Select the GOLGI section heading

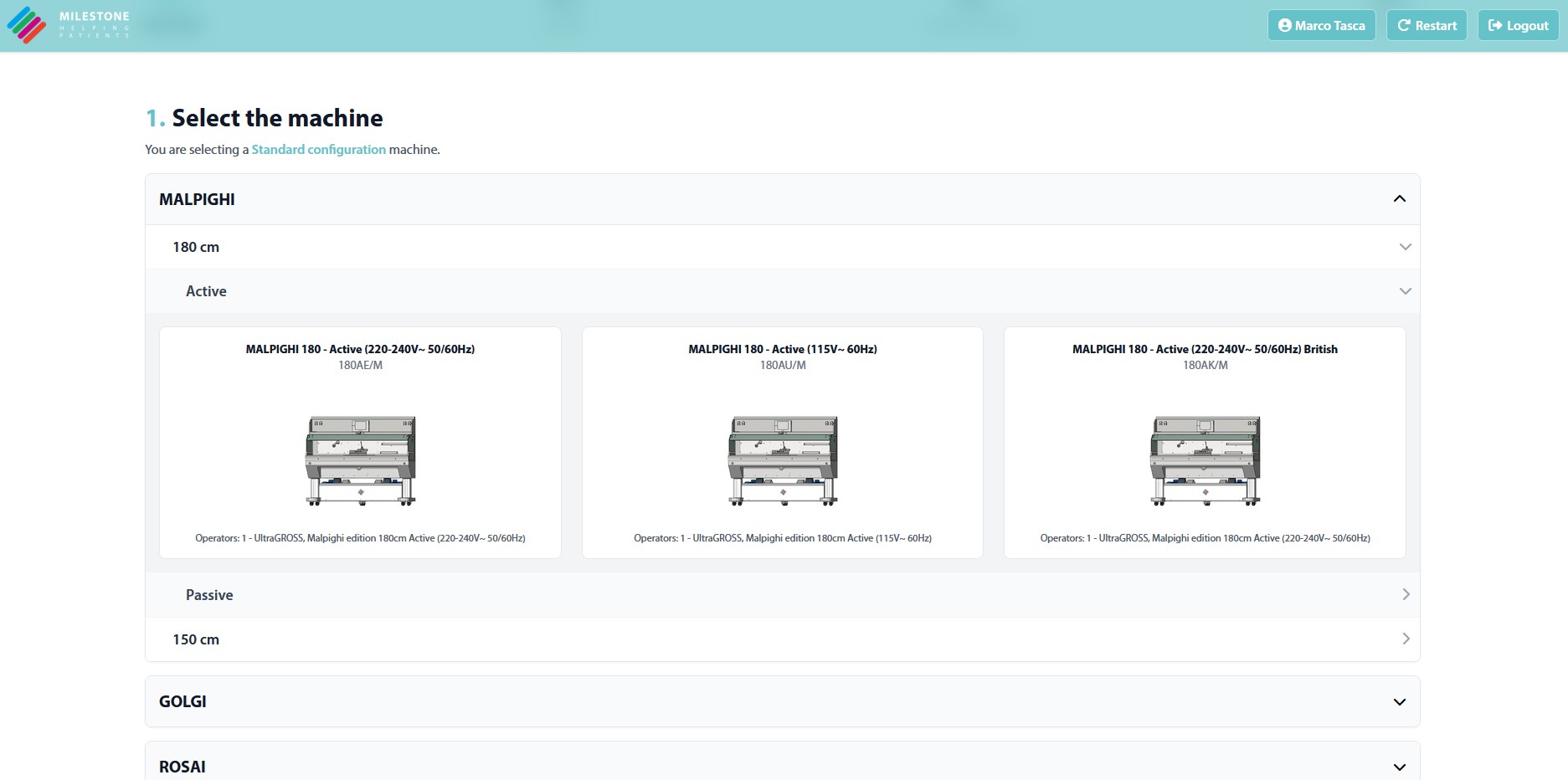(183, 701)
